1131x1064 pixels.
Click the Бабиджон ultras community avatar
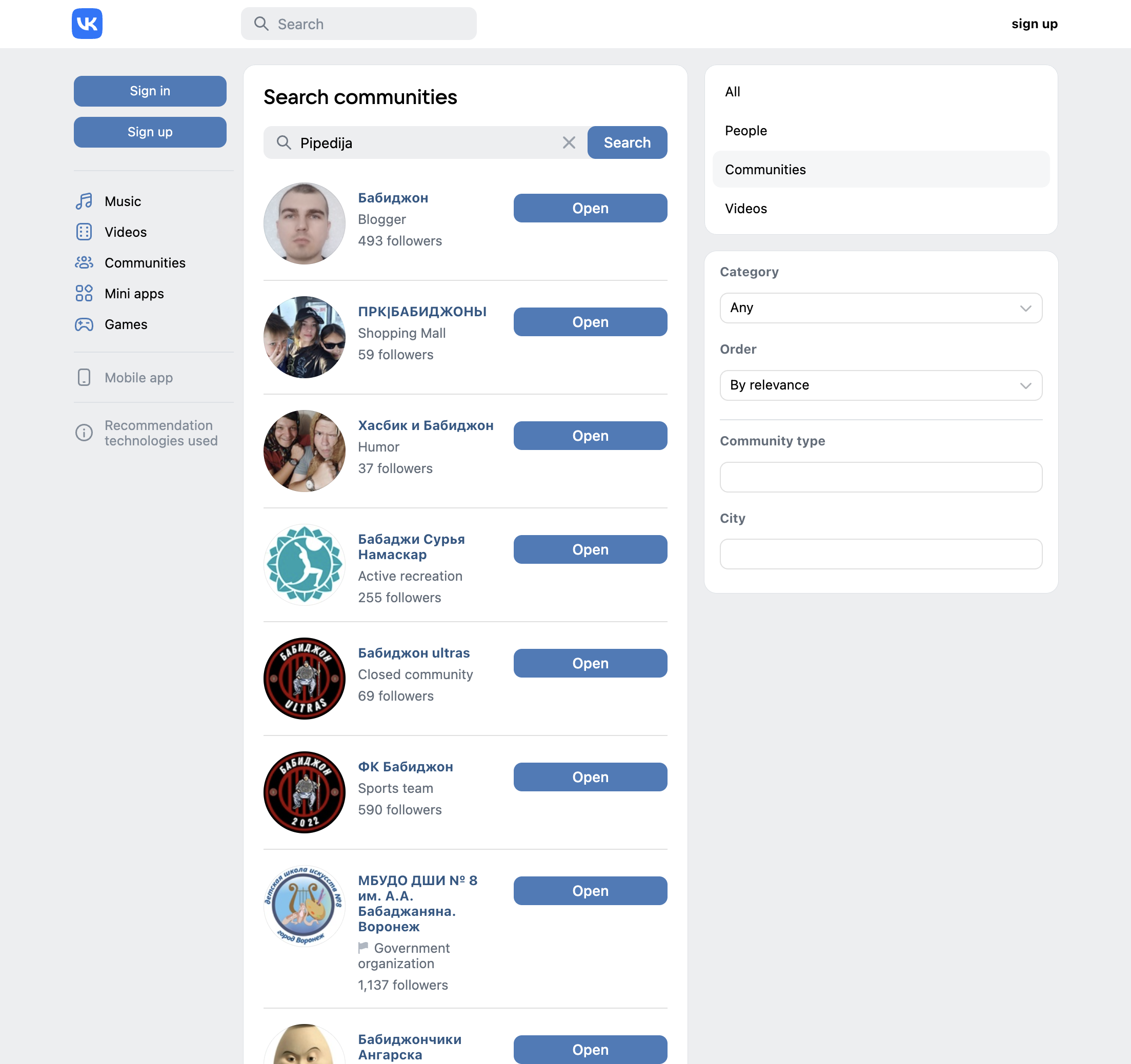click(x=305, y=679)
